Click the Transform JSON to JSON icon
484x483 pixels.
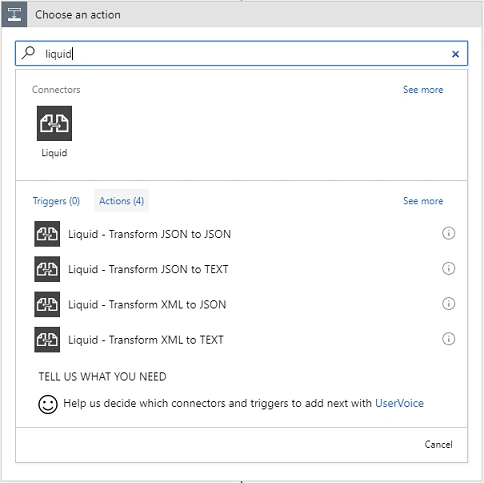point(47,234)
